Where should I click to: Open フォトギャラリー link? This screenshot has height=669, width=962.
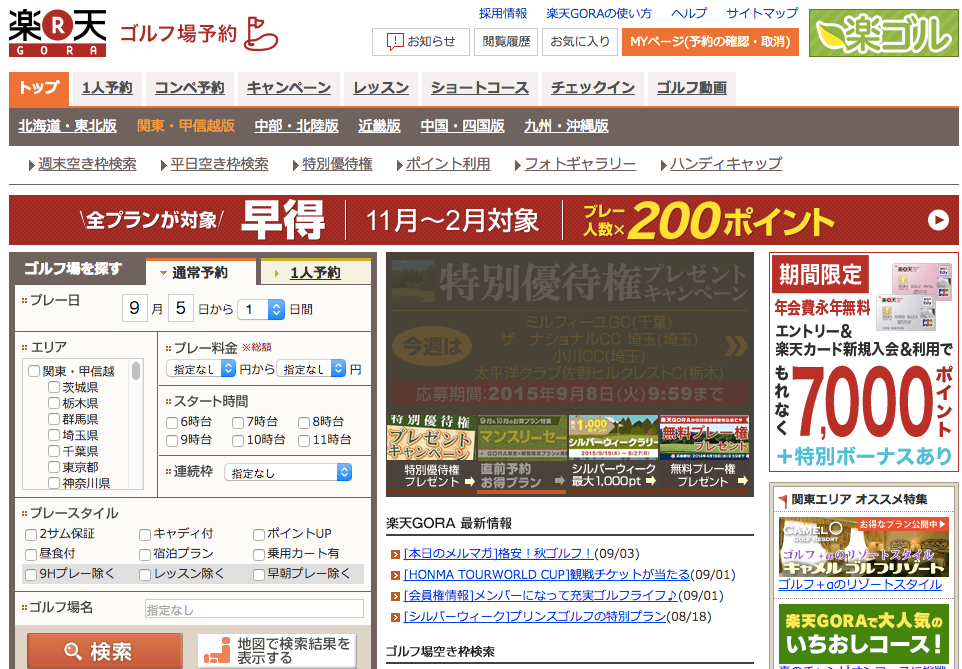pyautogui.click(x=580, y=164)
